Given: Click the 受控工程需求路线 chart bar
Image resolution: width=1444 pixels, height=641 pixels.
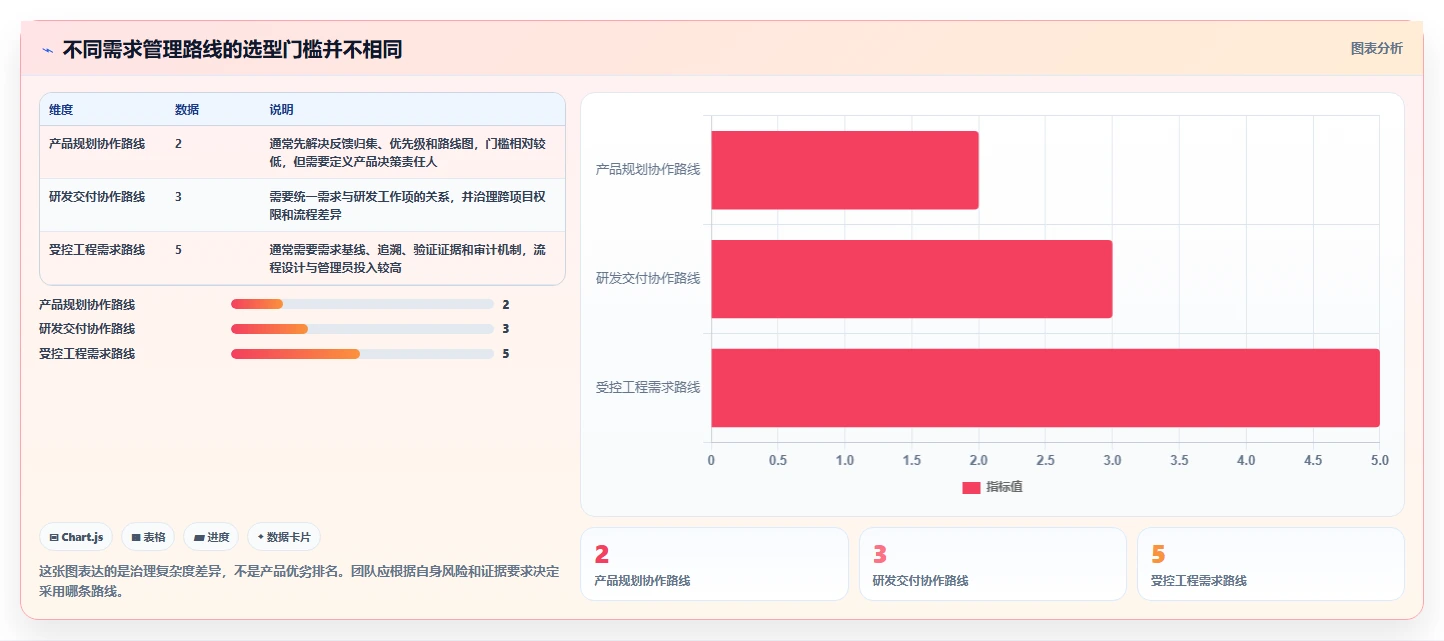Looking at the screenshot, I should 1046,388.
